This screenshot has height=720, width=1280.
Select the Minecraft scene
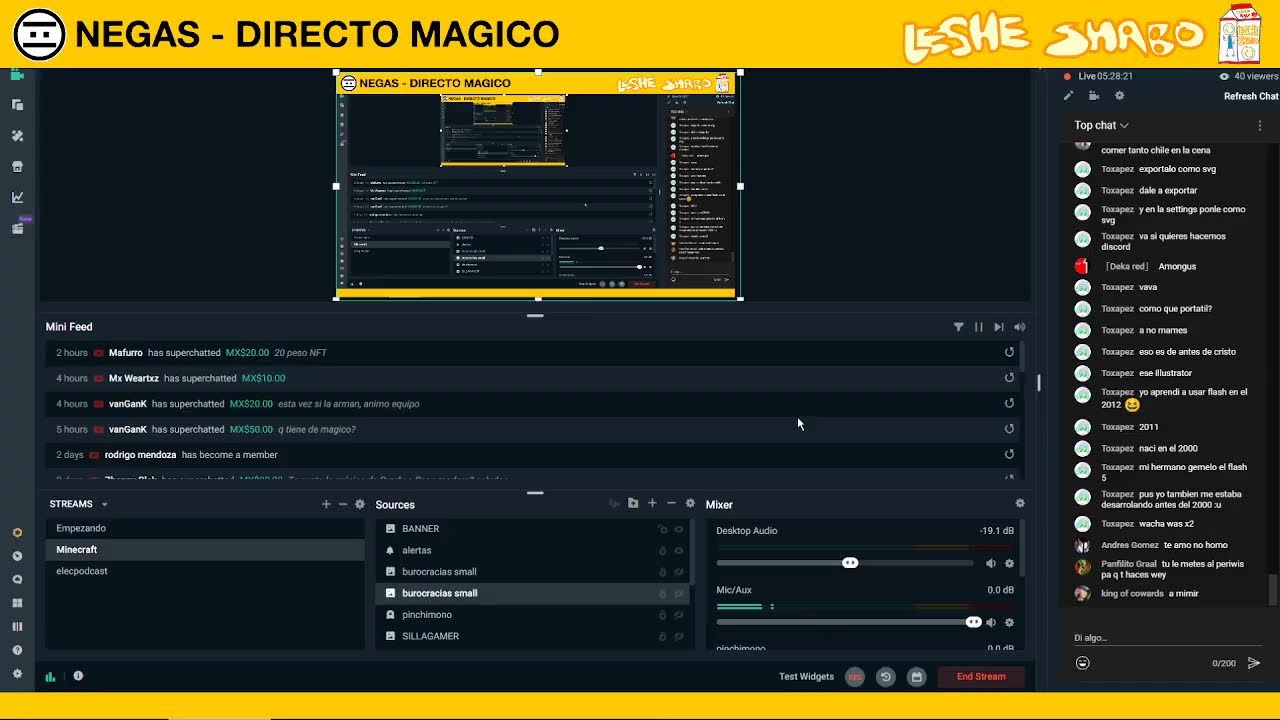205,549
